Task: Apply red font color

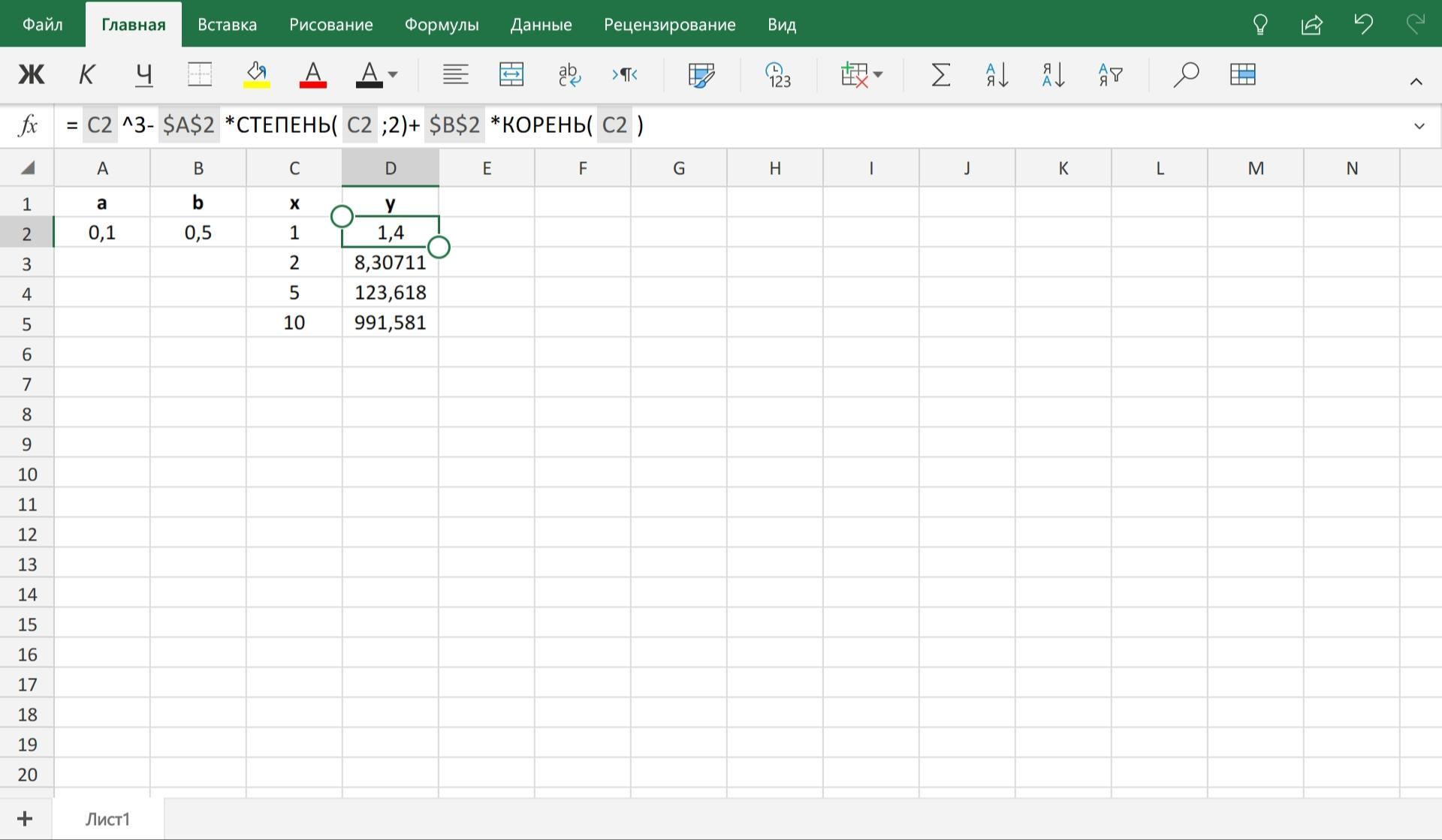Action: tap(312, 74)
